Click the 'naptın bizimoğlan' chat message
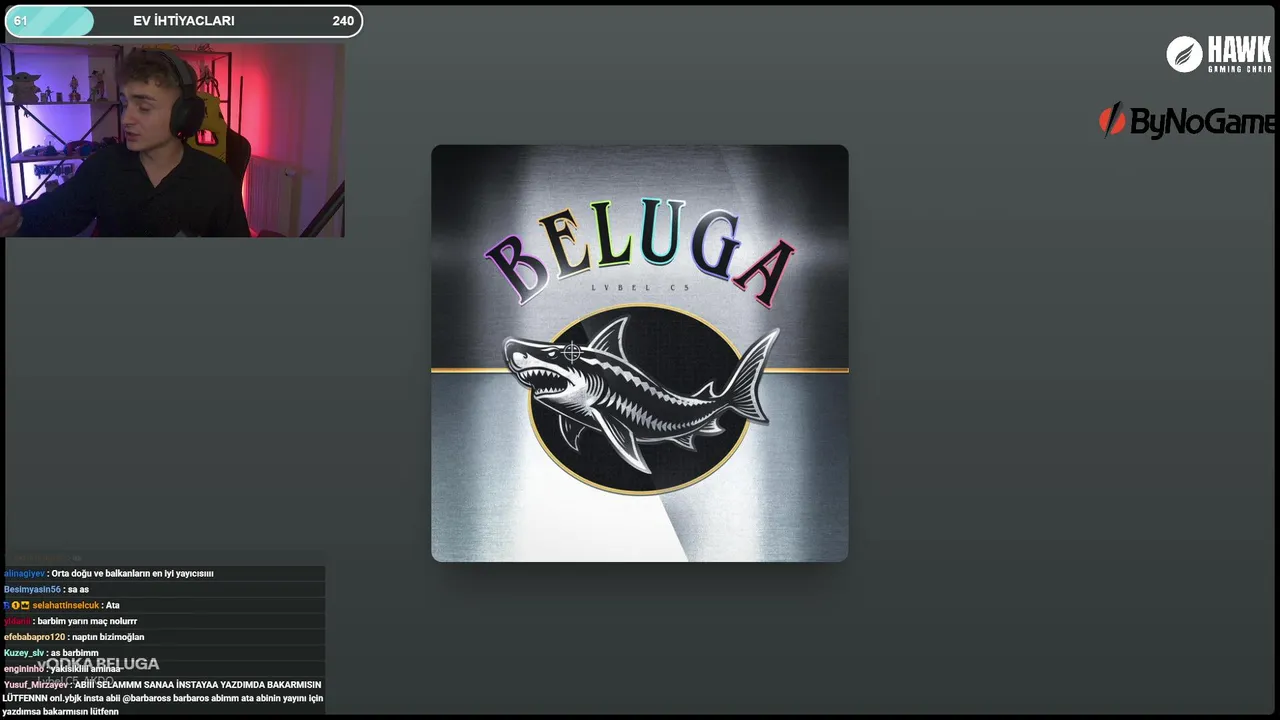The height and width of the screenshot is (720, 1280). 108,637
